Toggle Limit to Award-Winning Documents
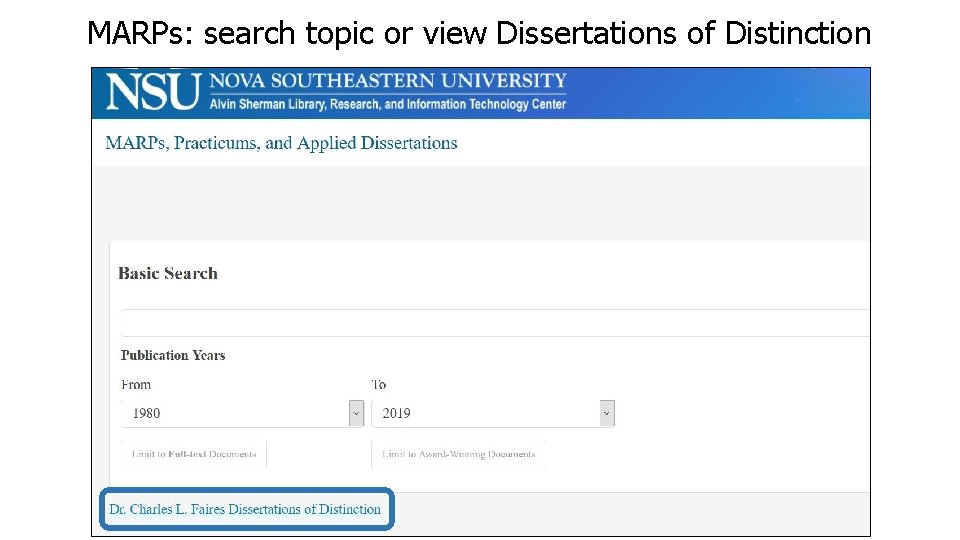Viewport: 960px width, 540px height. (x=459, y=454)
